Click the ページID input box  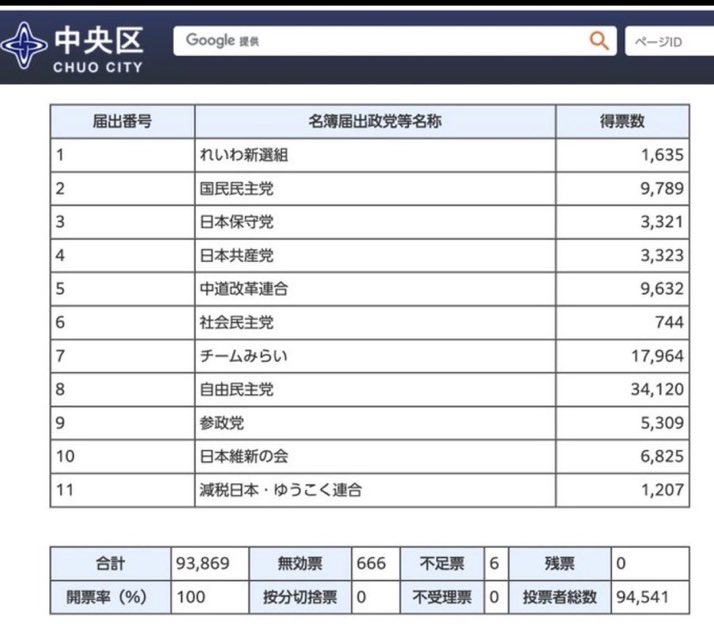point(670,42)
